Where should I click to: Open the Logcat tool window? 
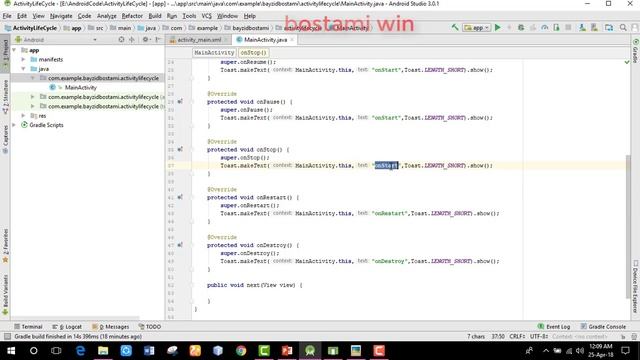[x=67, y=327]
